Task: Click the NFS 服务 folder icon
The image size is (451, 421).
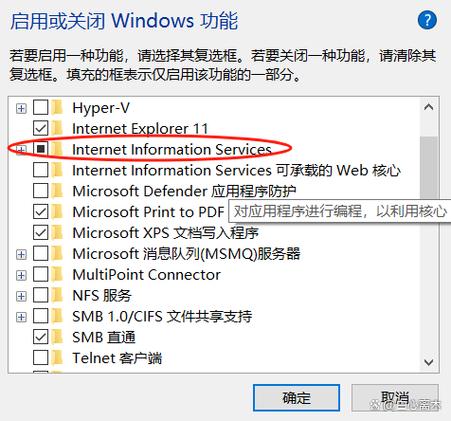Action: 58,295
